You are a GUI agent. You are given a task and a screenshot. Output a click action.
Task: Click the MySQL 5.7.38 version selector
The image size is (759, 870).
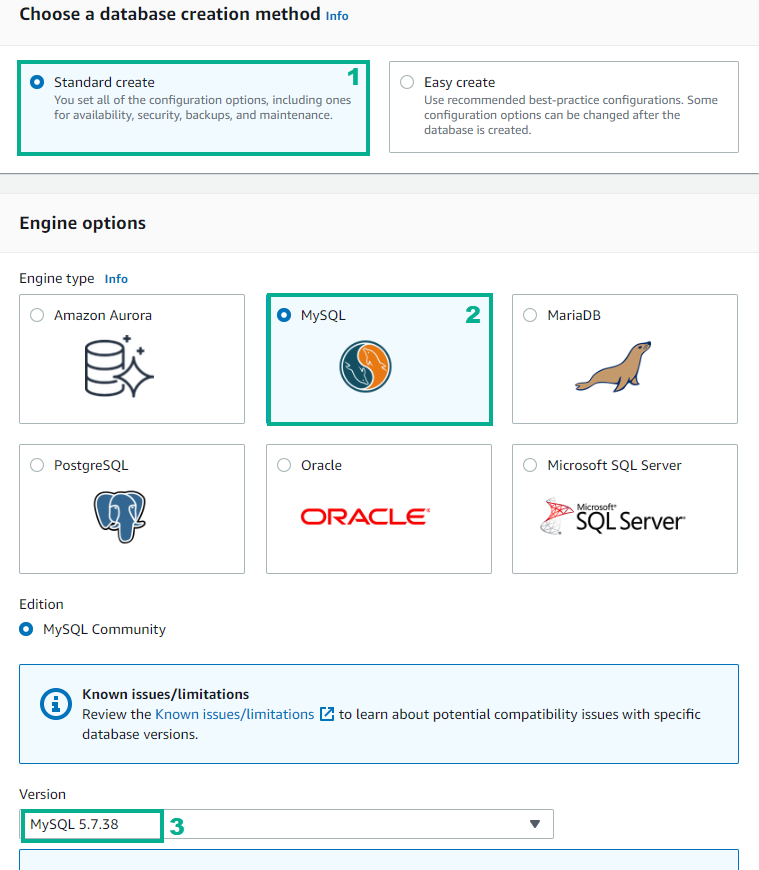click(x=286, y=824)
